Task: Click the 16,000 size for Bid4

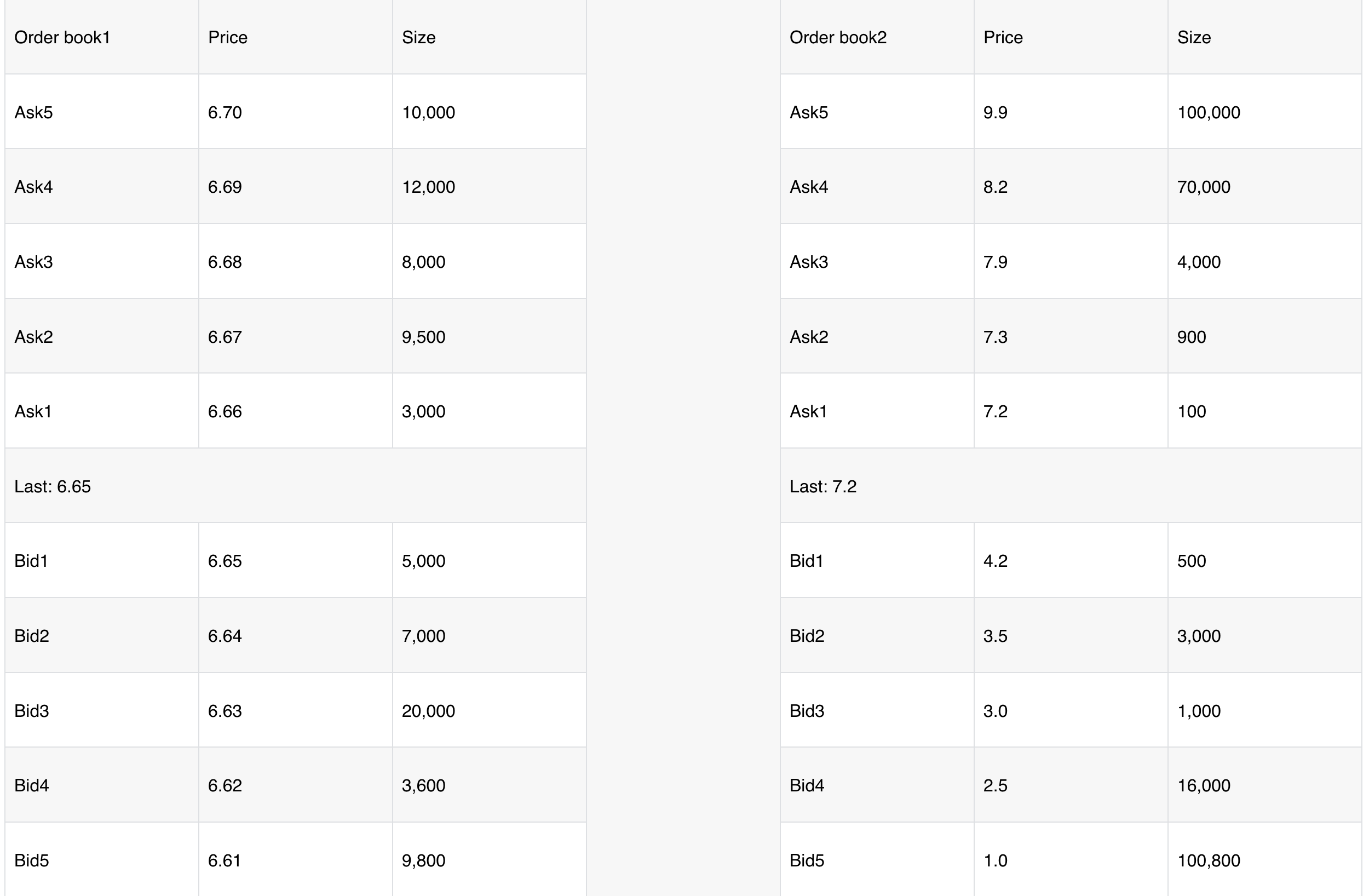Action: point(1264,785)
